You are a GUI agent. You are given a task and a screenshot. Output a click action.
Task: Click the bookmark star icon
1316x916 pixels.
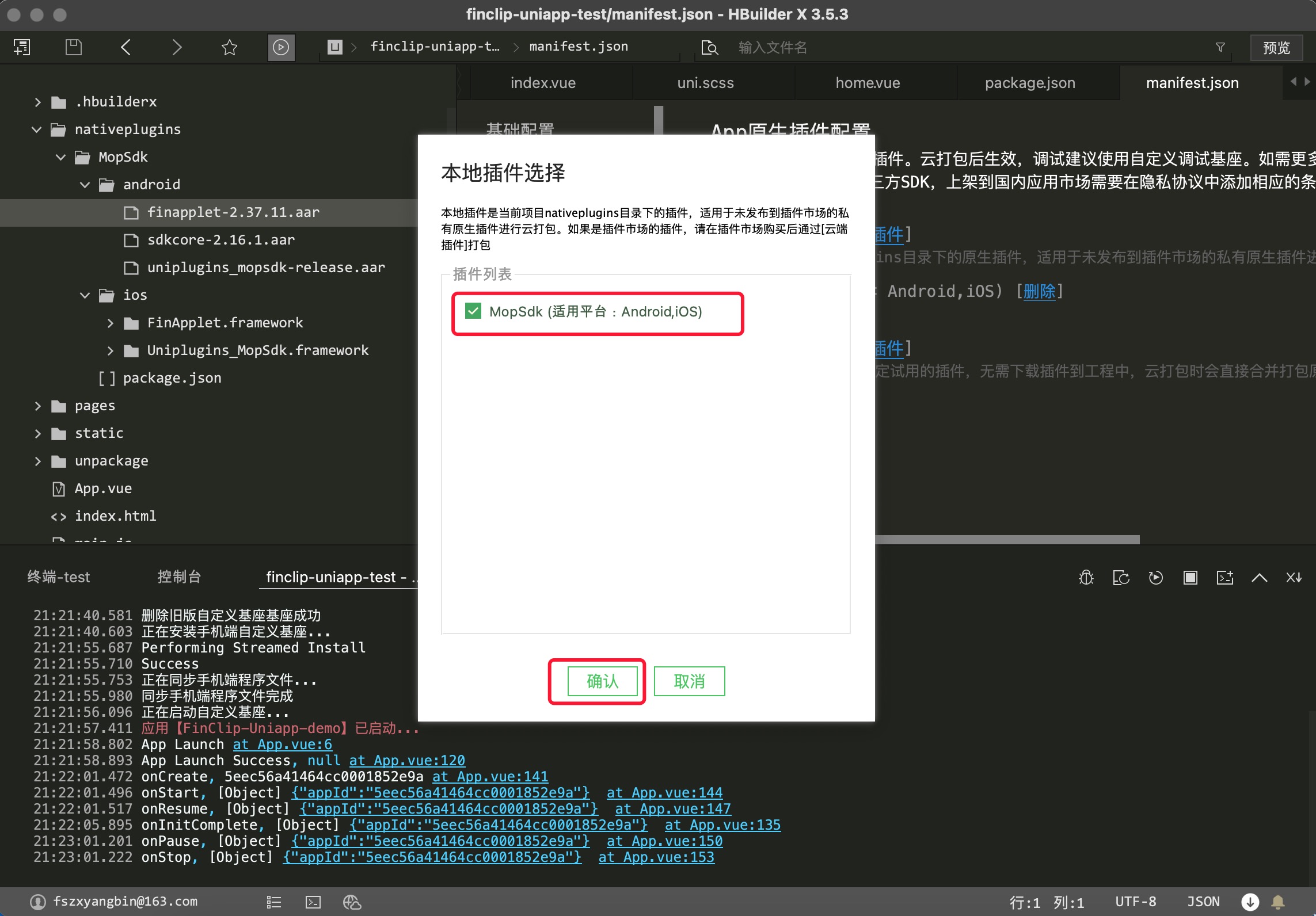pos(229,47)
